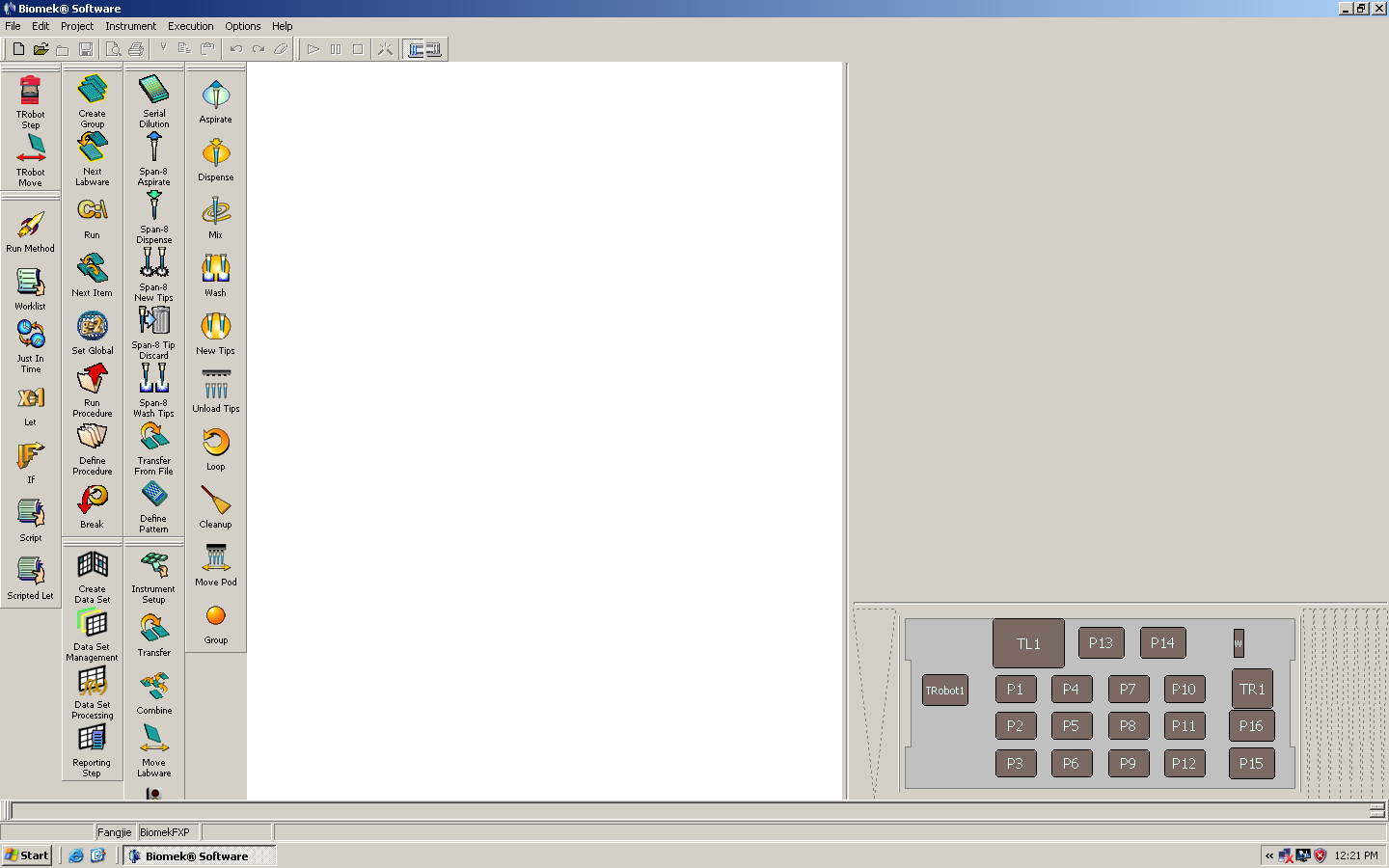Choose the Run Method step icon
1389x868 pixels.
(x=30, y=231)
